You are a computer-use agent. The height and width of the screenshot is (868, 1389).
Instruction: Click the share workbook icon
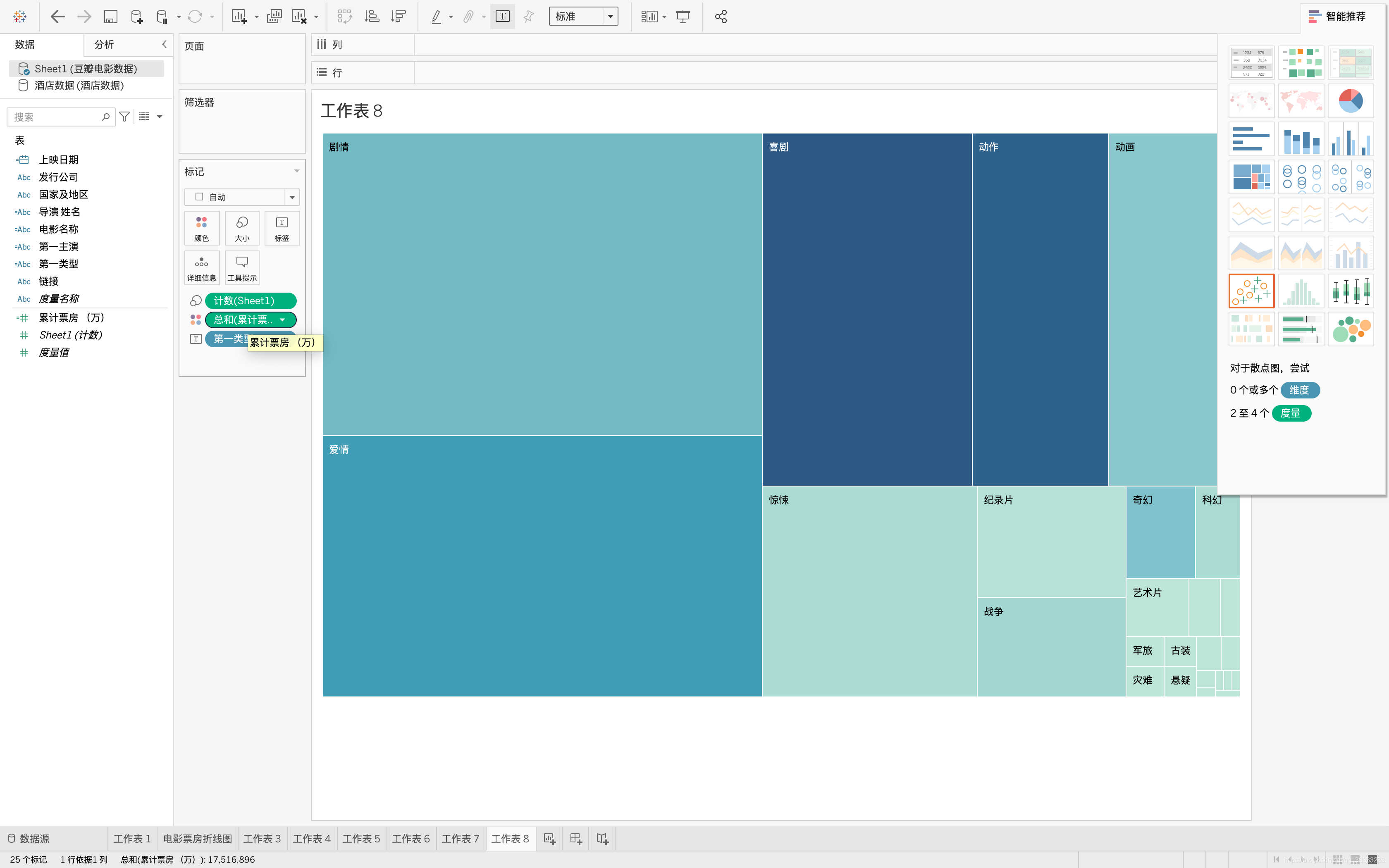(x=721, y=17)
